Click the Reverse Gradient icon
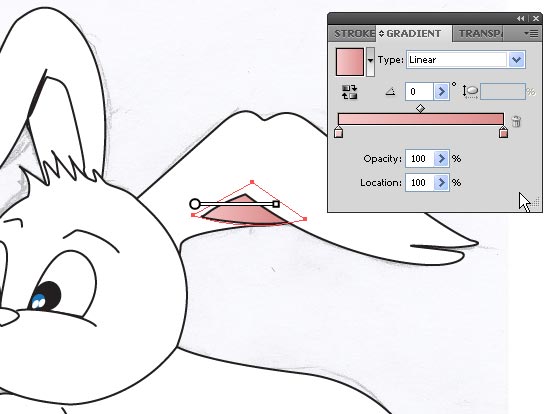560x414 pixels. (x=349, y=92)
